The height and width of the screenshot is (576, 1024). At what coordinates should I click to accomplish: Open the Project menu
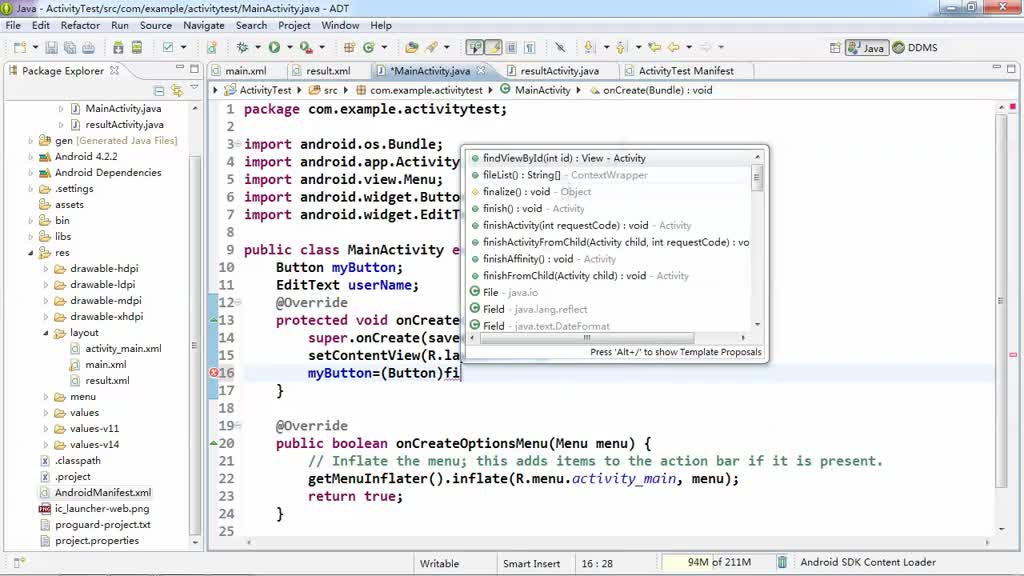pyautogui.click(x=294, y=25)
